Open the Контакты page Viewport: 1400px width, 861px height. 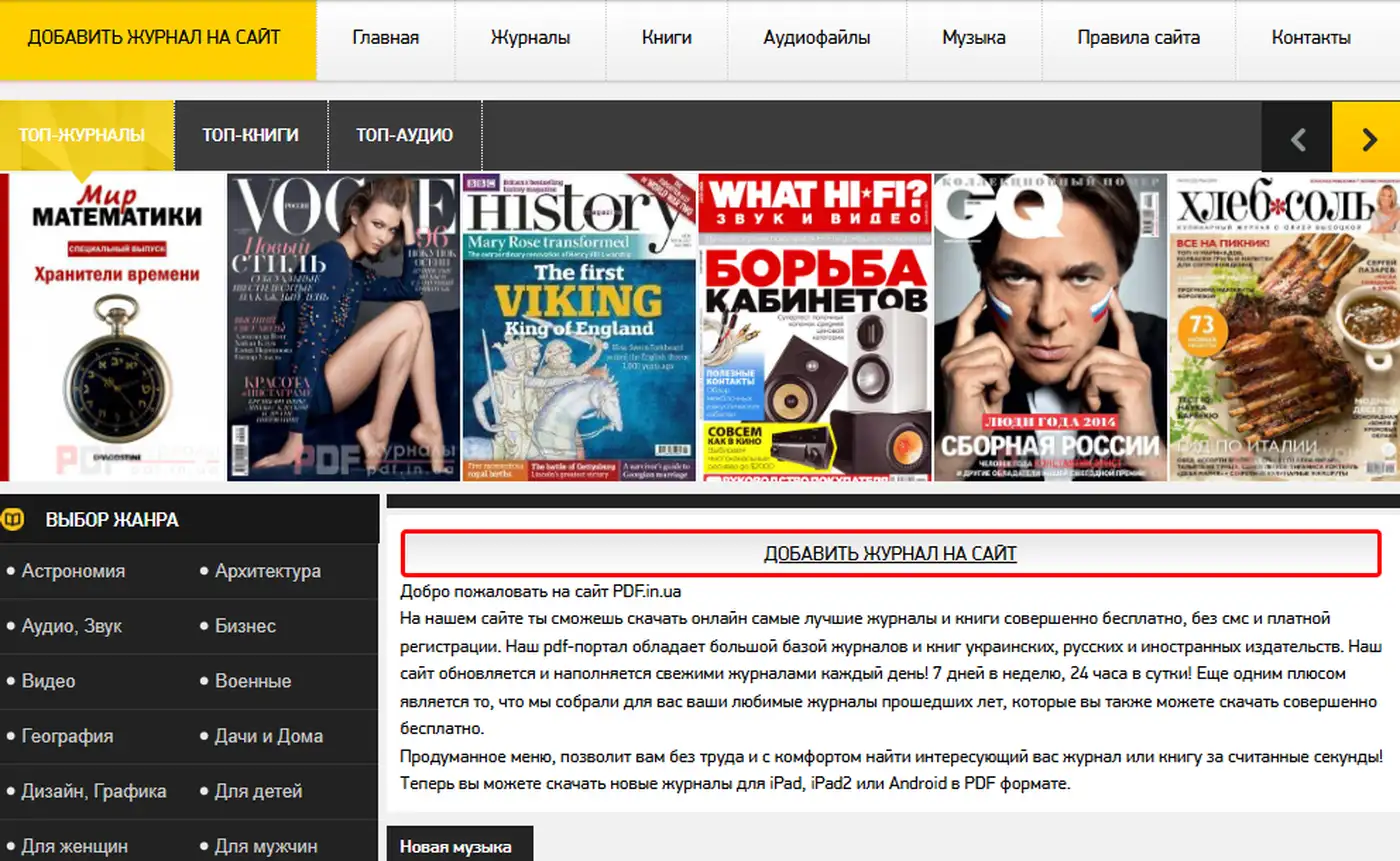(x=1311, y=38)
